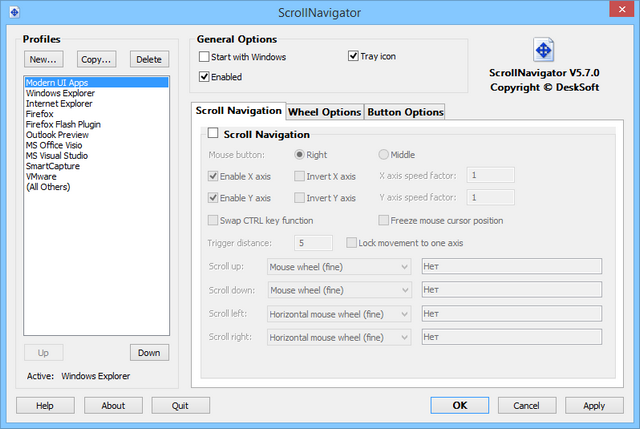
Task: Uncheck the Enabled general option
Action: [x=205, y=77]
